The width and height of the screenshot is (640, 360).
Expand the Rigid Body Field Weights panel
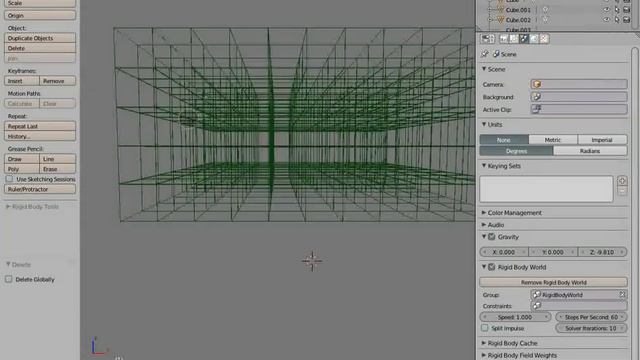pyautogui.click(x=484, y=355)
